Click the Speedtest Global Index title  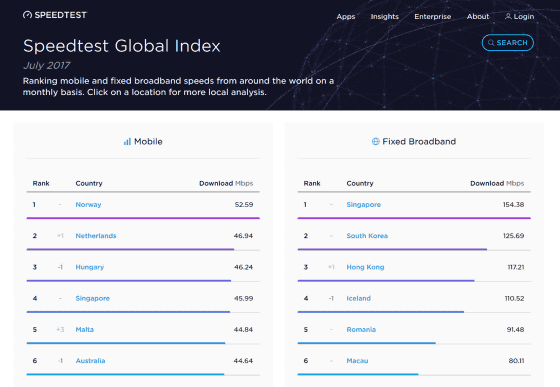pos(122,46)
